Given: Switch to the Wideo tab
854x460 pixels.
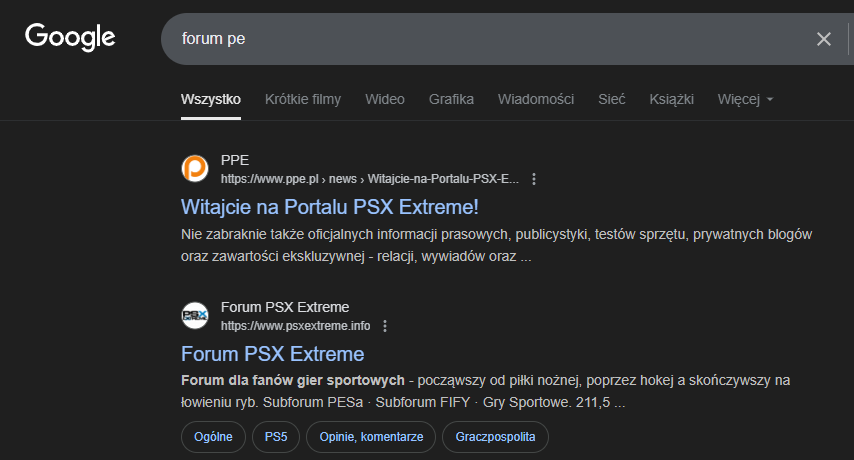Looking at the screenshot, I should pos(385,99).
